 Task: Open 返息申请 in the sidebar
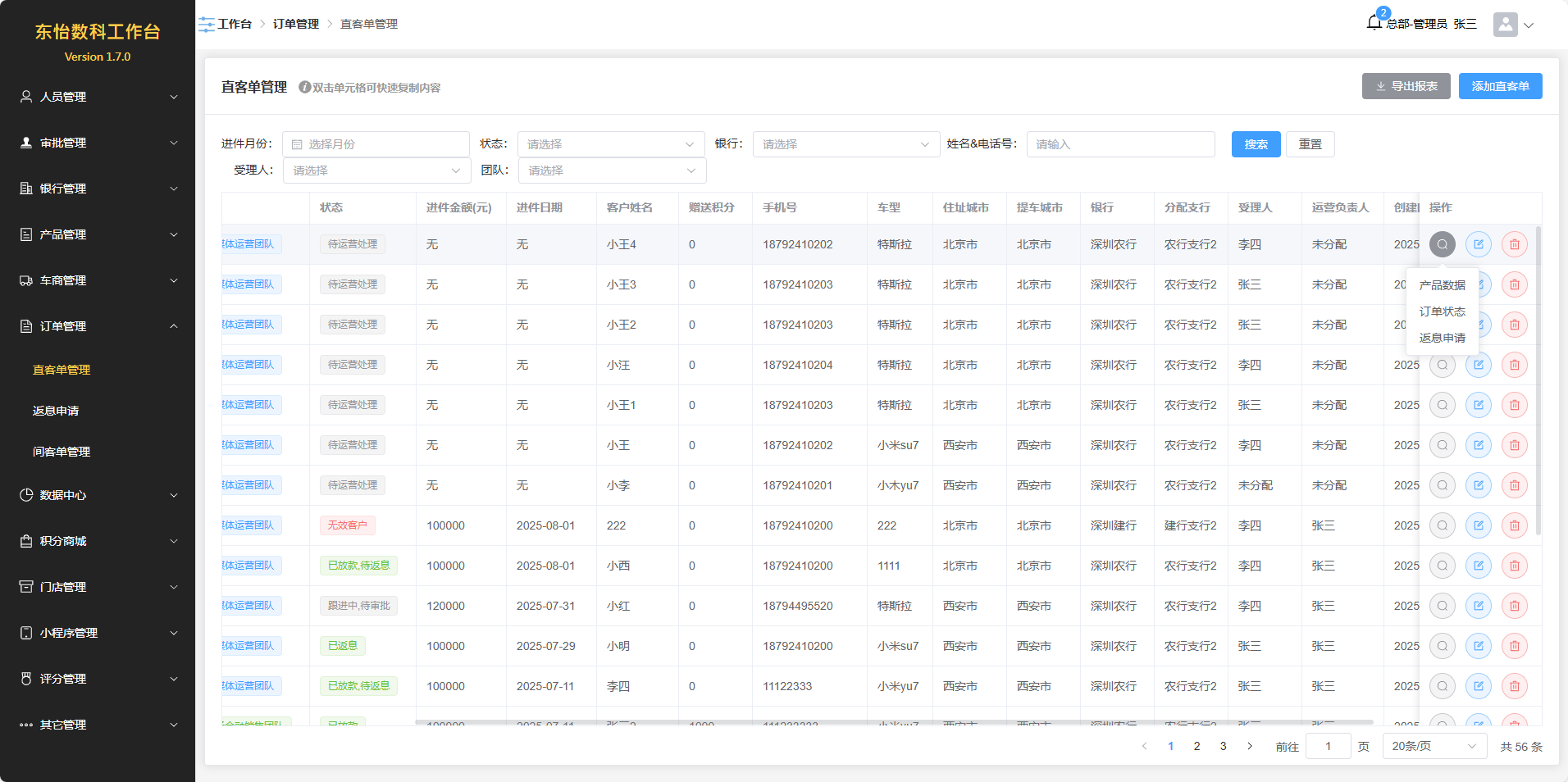[56, 411]
